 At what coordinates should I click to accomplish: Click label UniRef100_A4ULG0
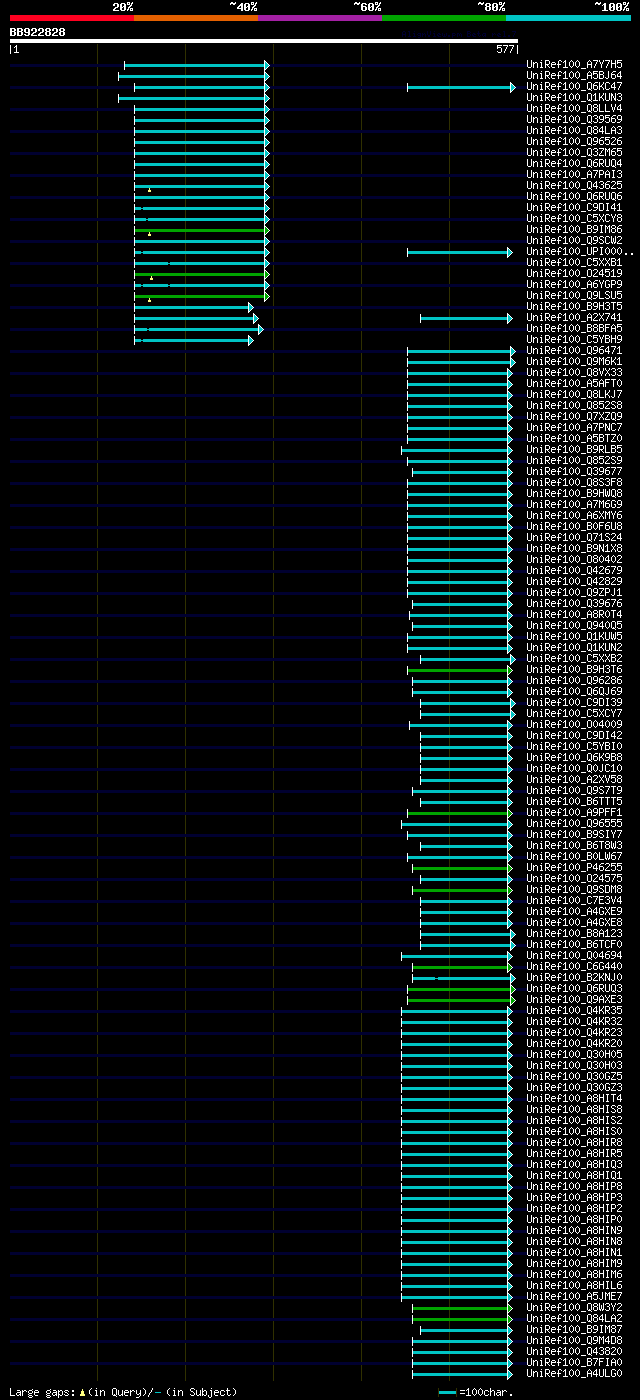coord(574,1374)
